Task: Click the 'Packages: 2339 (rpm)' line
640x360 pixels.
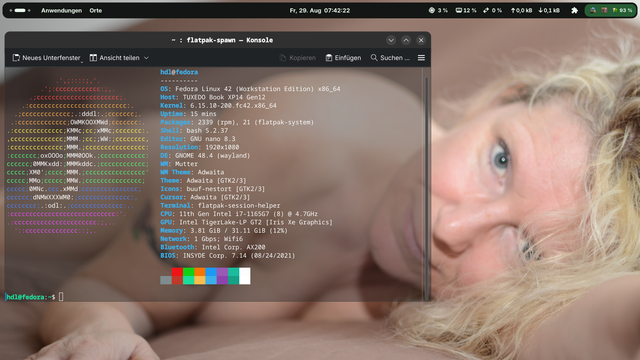Action: click(x=237, y=122)
